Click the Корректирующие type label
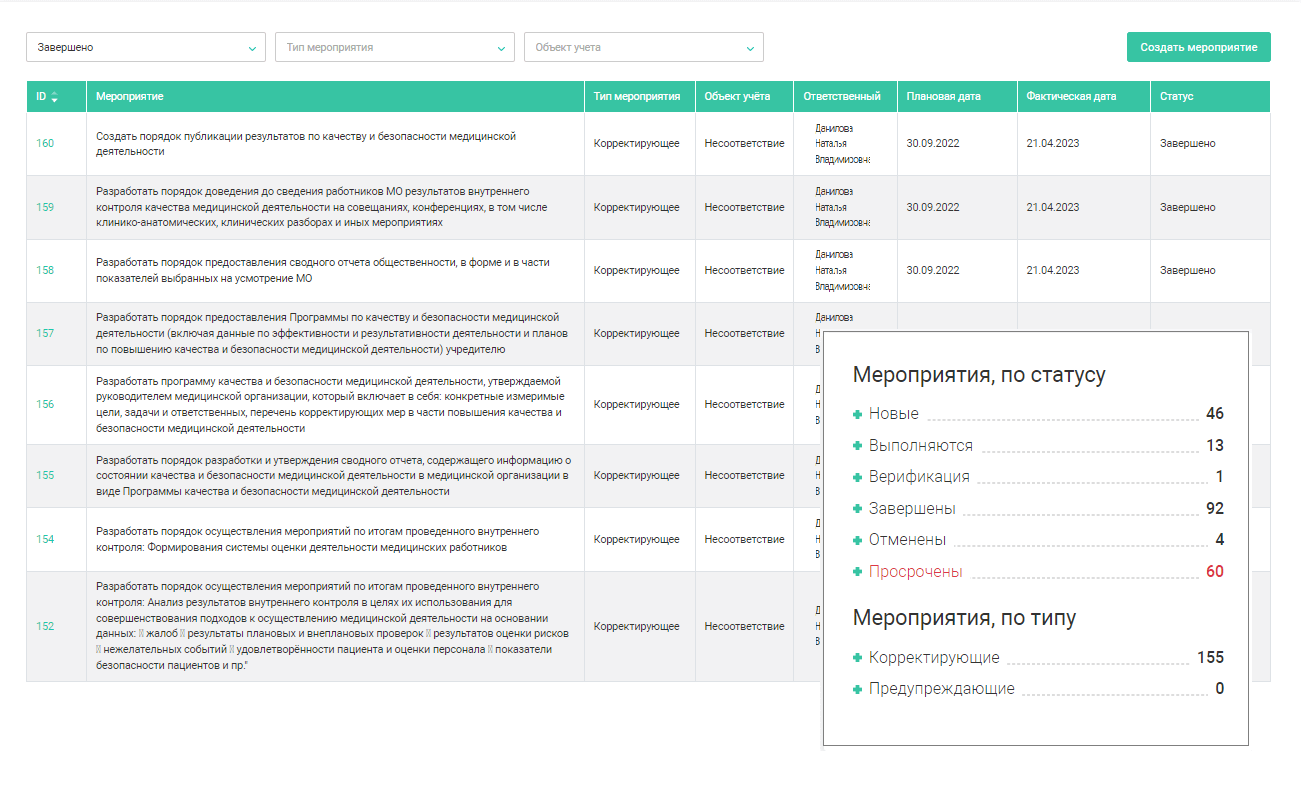Screen dimensions: 1301x801 934,658
